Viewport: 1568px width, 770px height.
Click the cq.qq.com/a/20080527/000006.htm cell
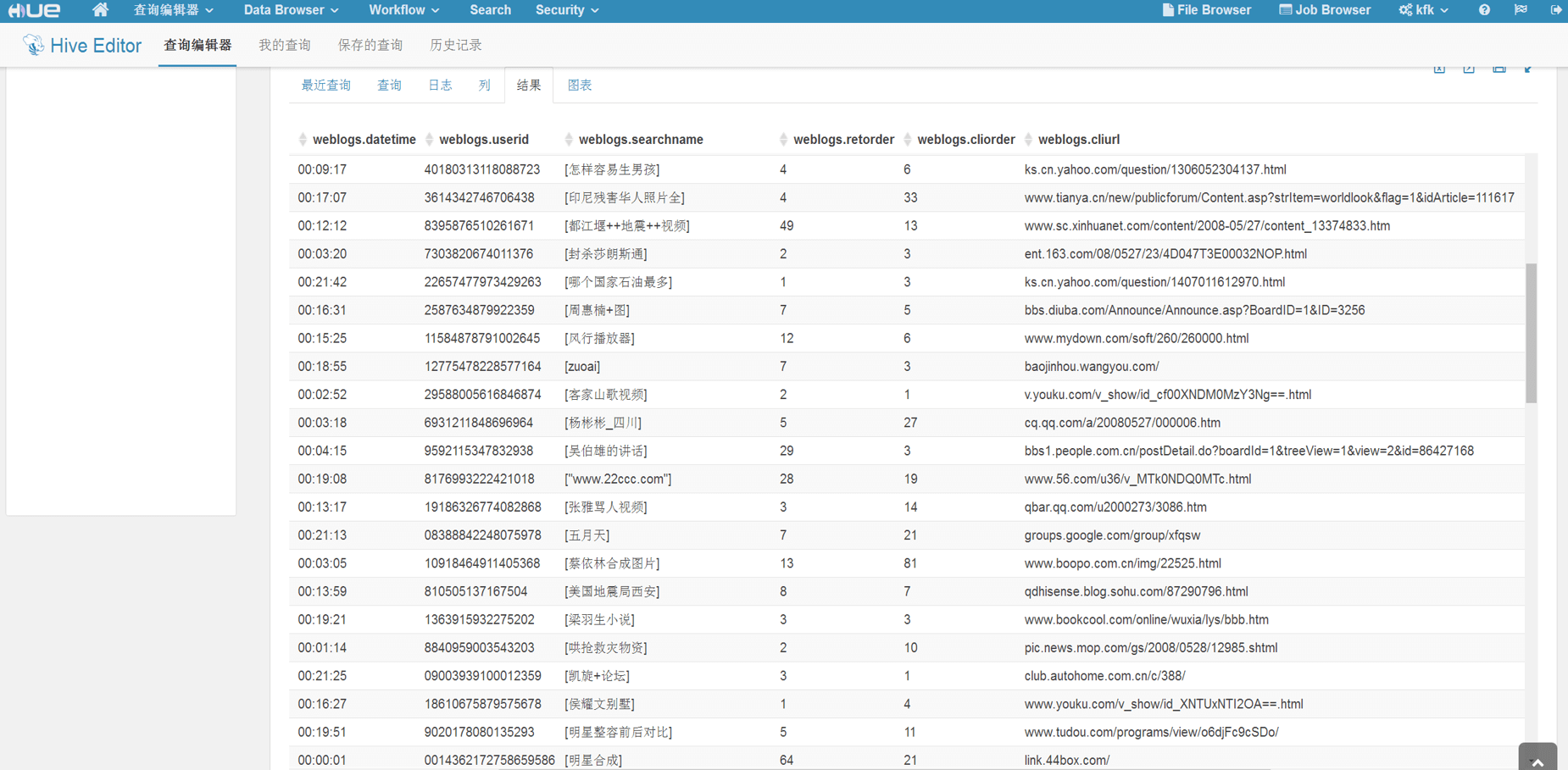point(1122,423)
